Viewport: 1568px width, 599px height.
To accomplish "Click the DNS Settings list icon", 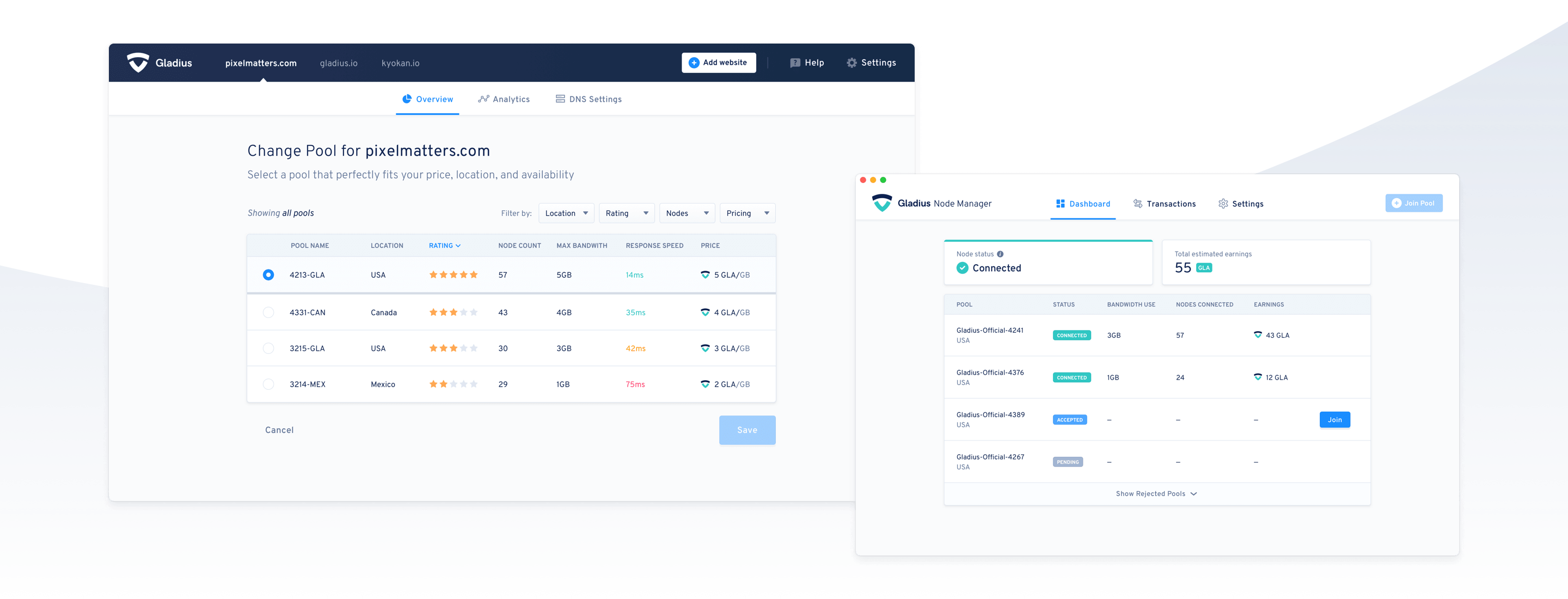I will [x=560, y=99].
